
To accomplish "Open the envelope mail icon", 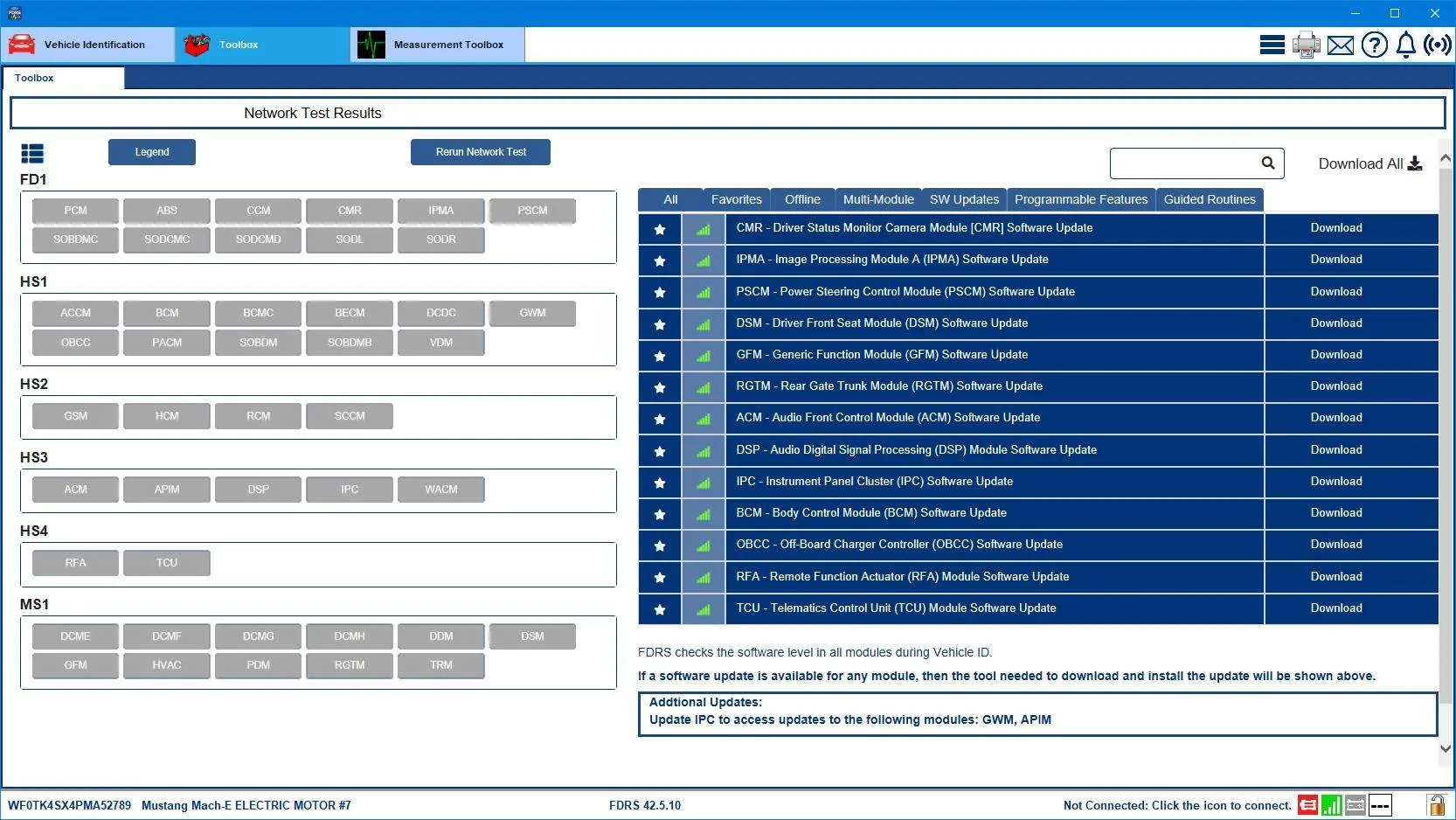I will pos(1340,45).
